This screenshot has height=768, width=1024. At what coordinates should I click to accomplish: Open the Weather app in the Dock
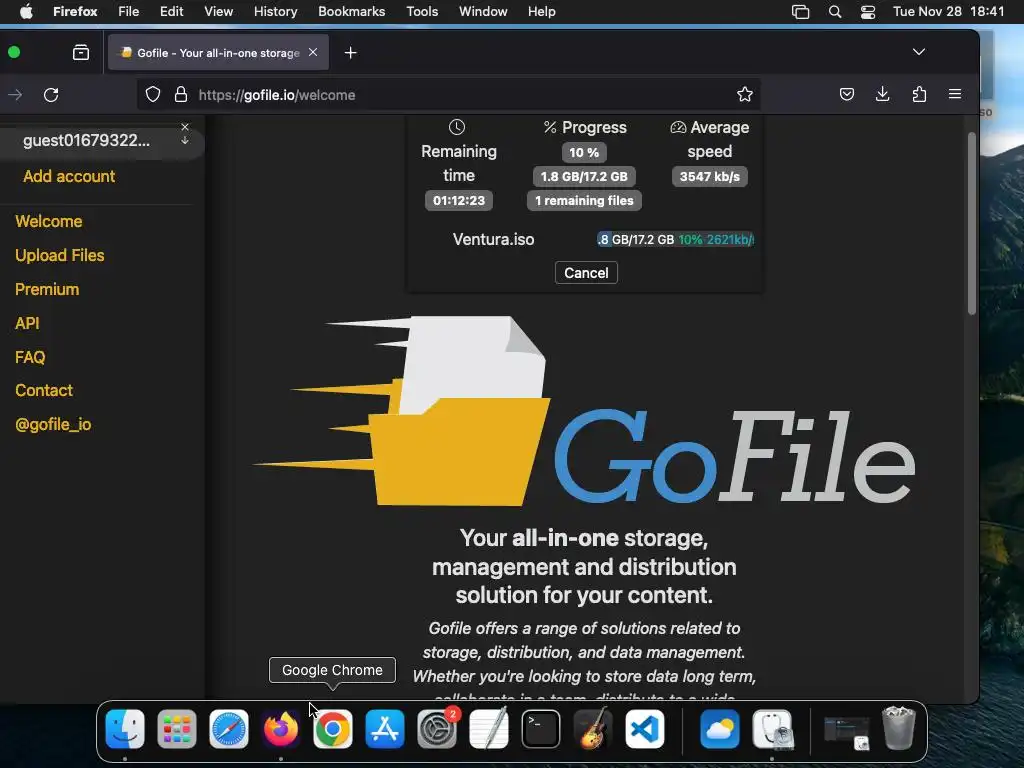click(720, 729)
